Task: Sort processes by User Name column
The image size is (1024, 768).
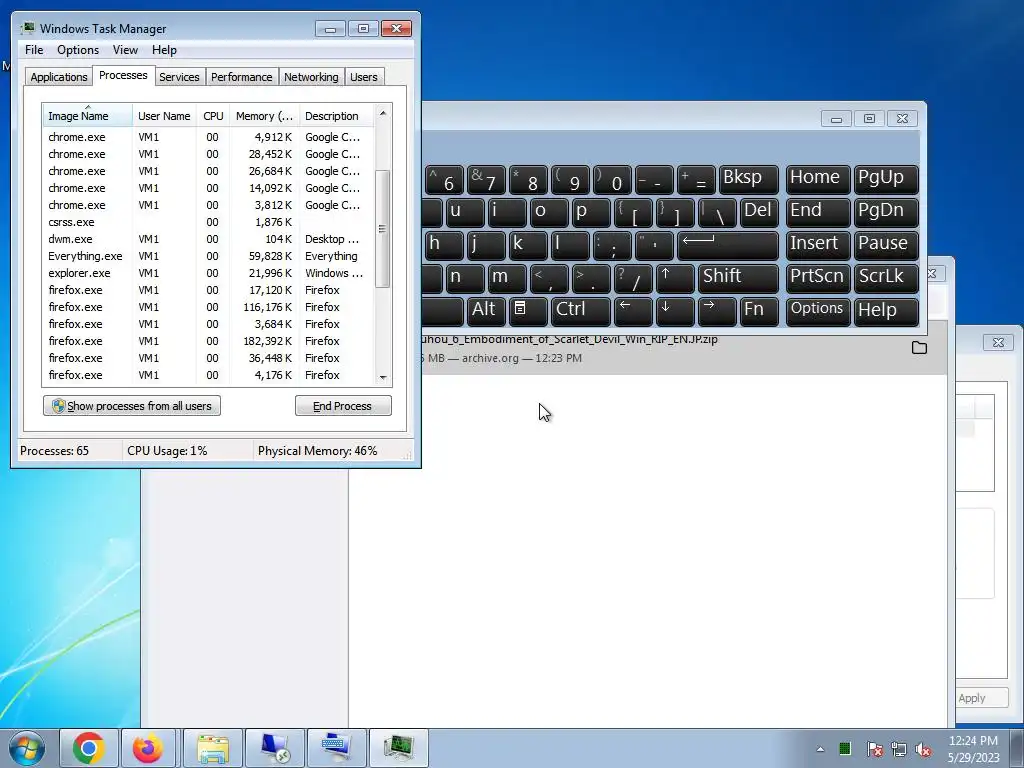Action: [164, 116]
